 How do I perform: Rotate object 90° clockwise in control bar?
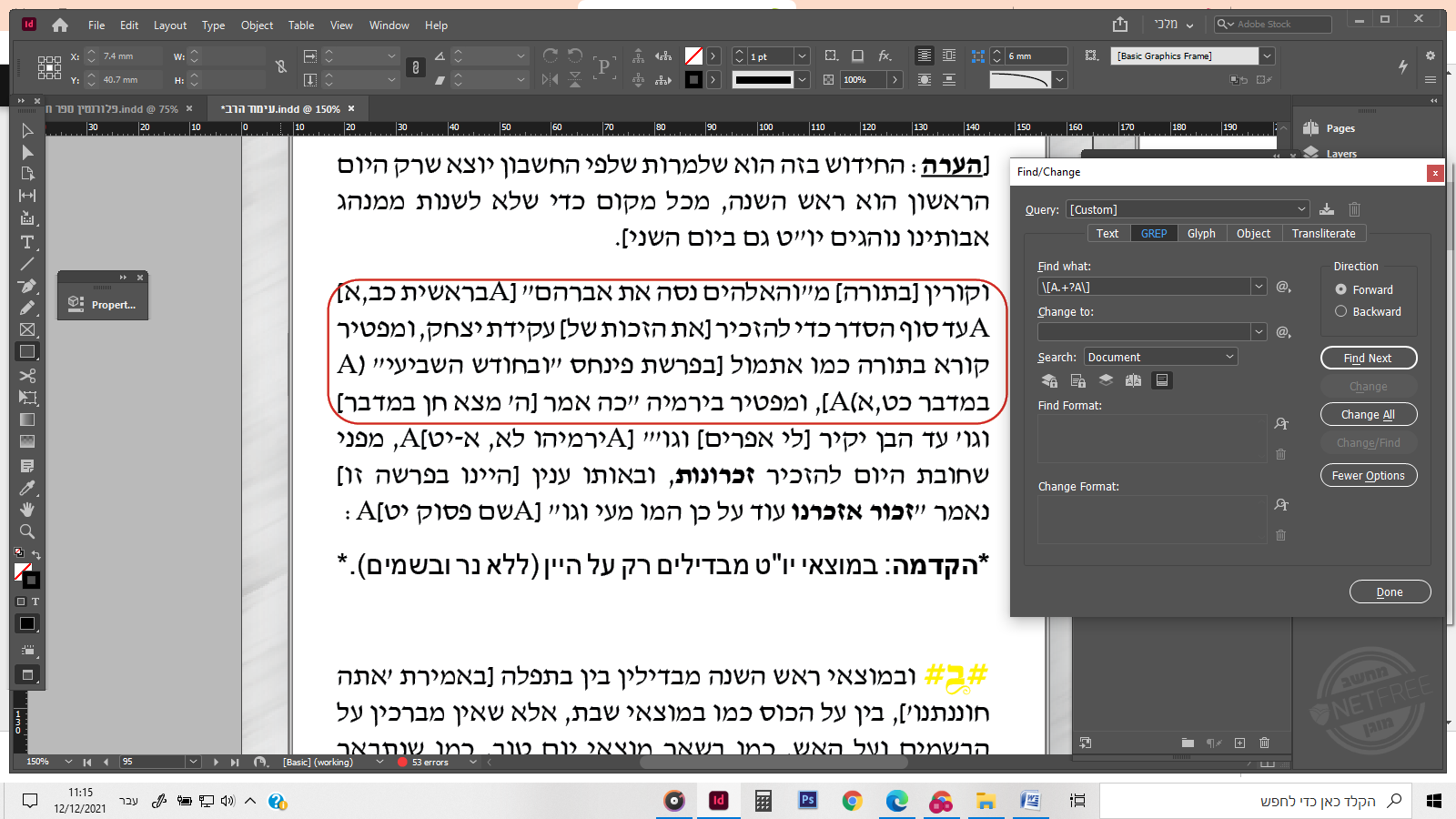click(551, 56)
